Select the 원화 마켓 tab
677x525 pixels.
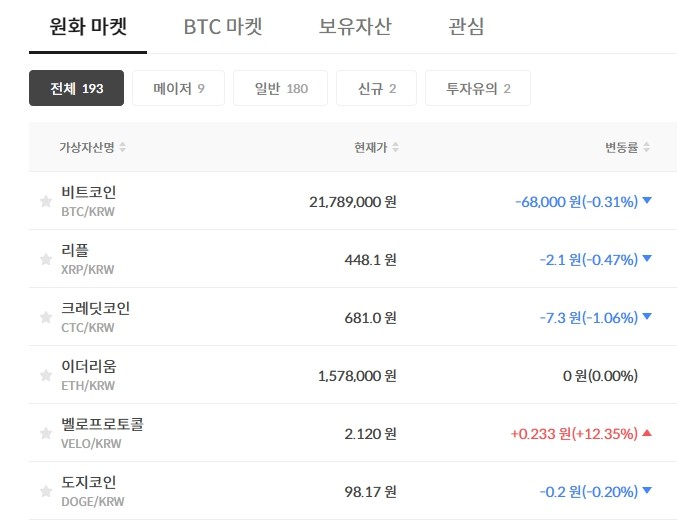pos(89,27)
